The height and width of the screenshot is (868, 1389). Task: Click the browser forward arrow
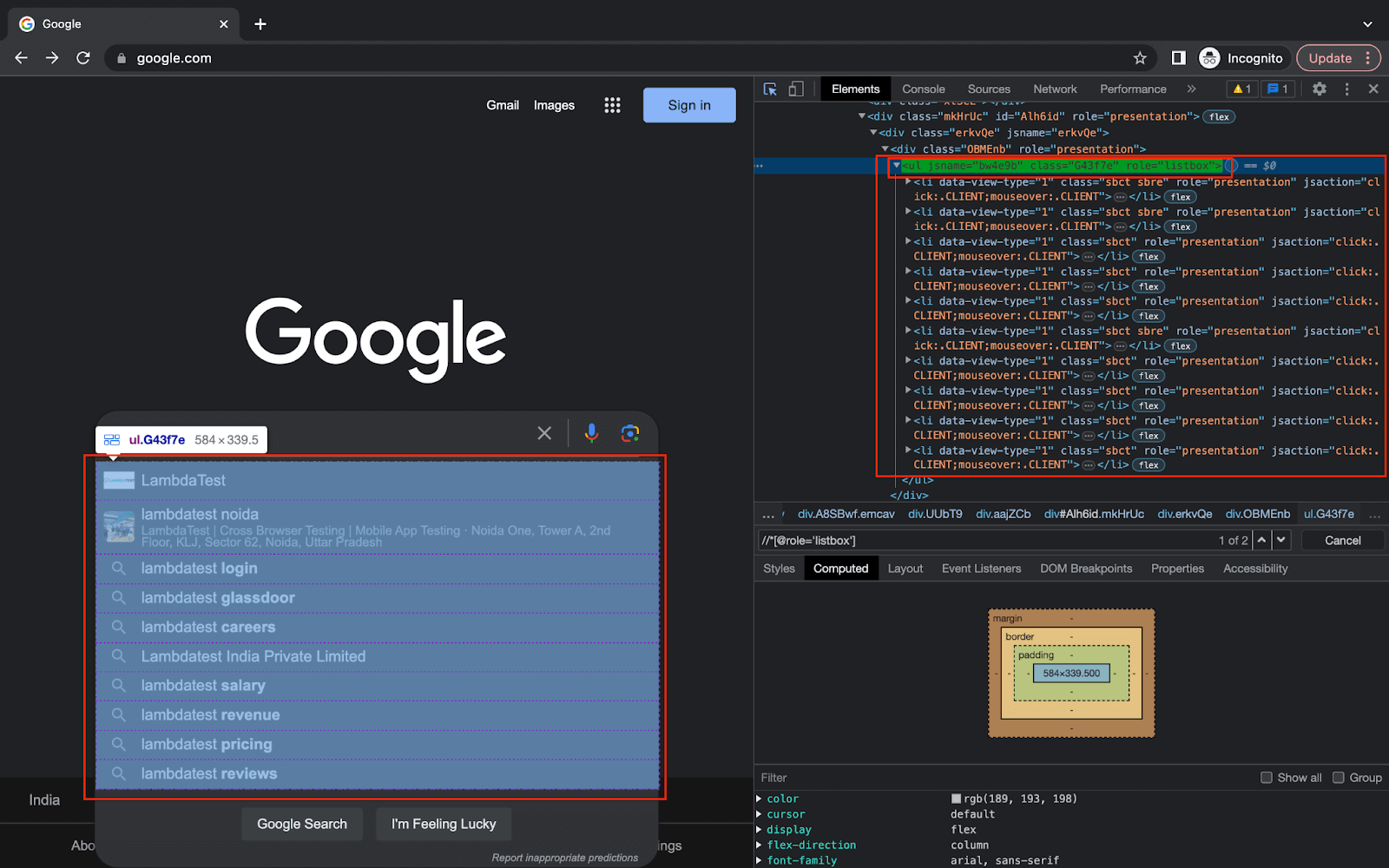point(52,58)
